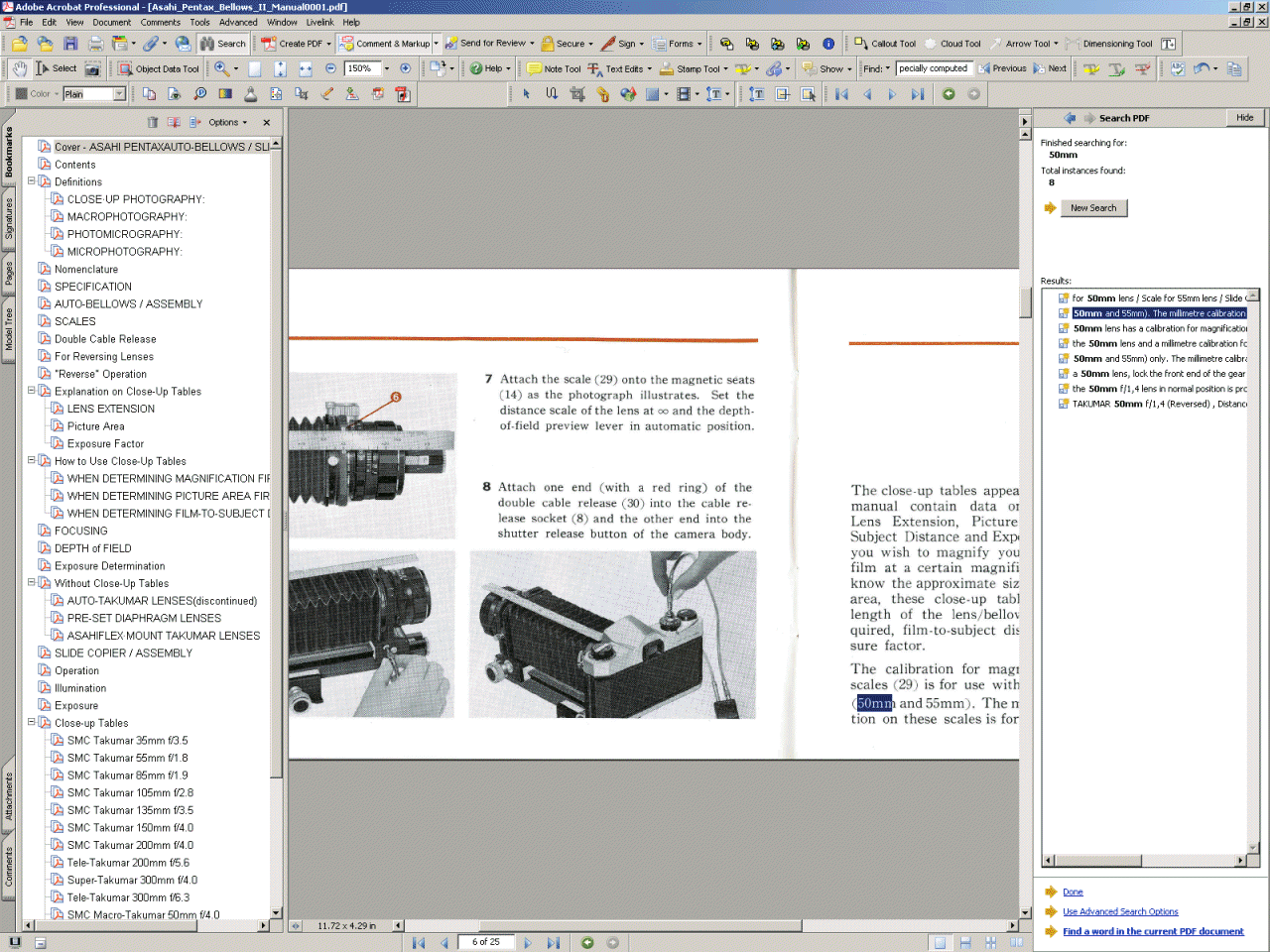Click Find a word in current PDF link

click(1153, 931)
